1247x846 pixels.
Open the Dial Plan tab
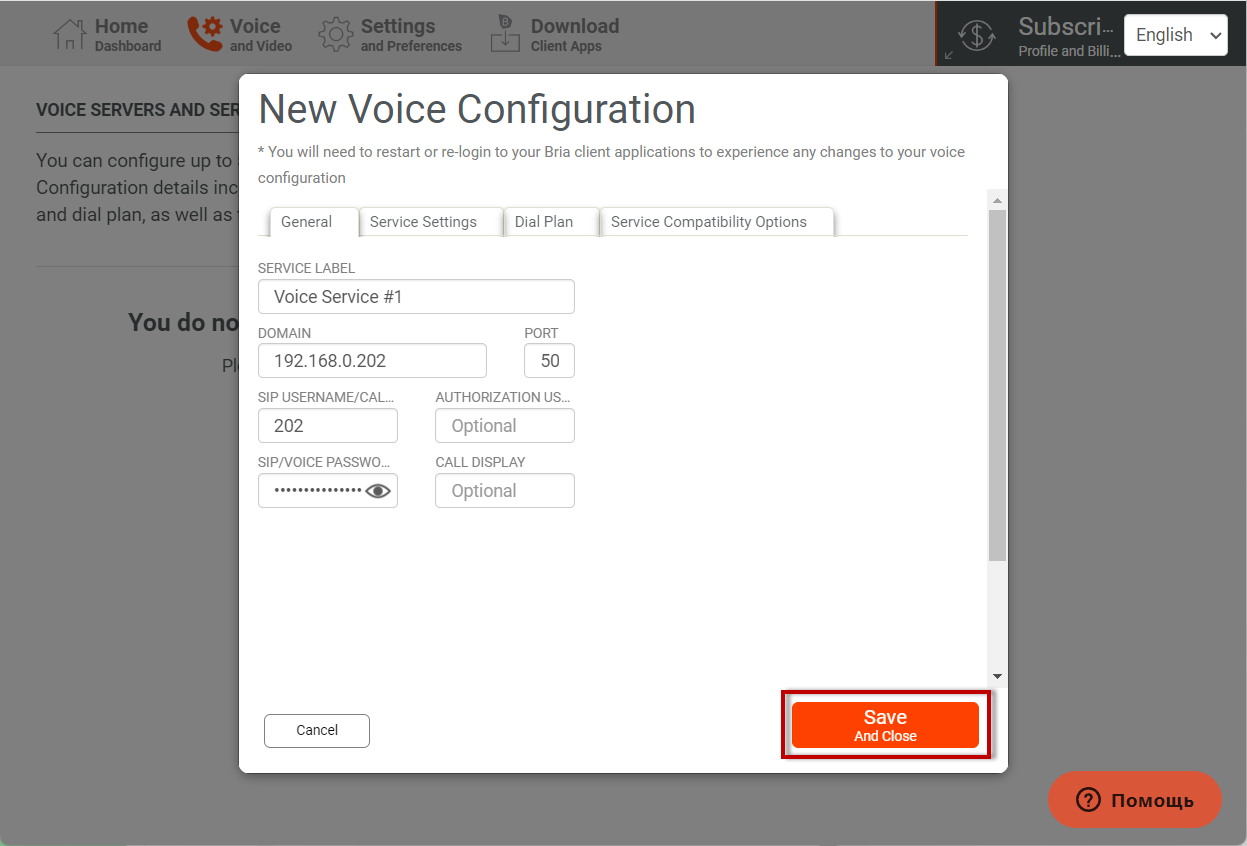point(544,222)
